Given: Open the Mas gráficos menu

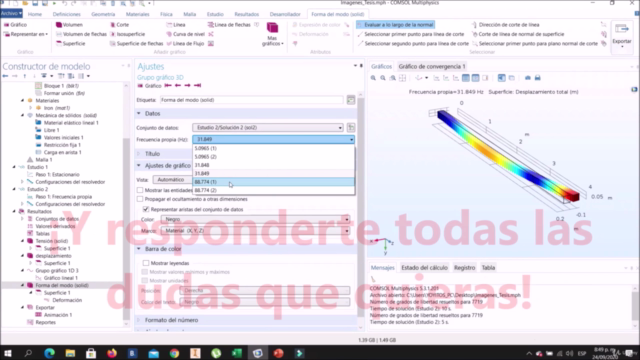Looking at the screenshot, I should 272,34.
